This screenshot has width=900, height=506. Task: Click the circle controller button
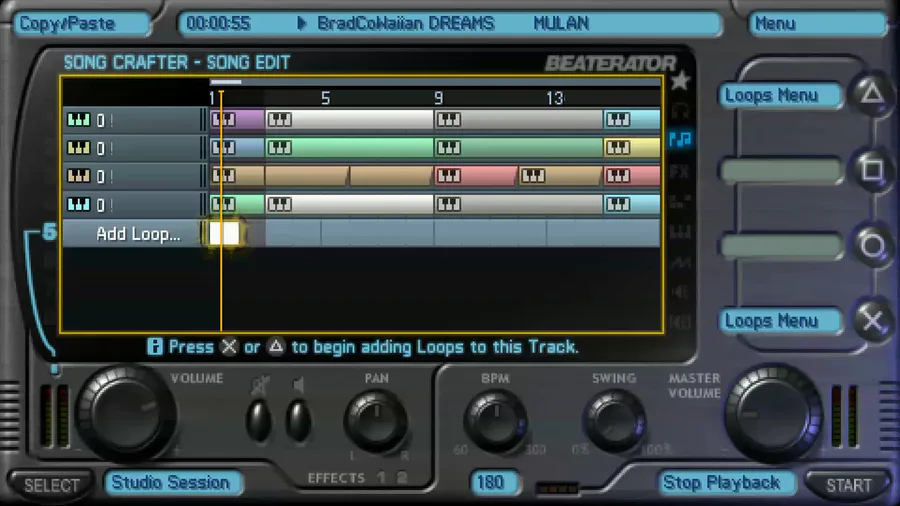point(872,246)
